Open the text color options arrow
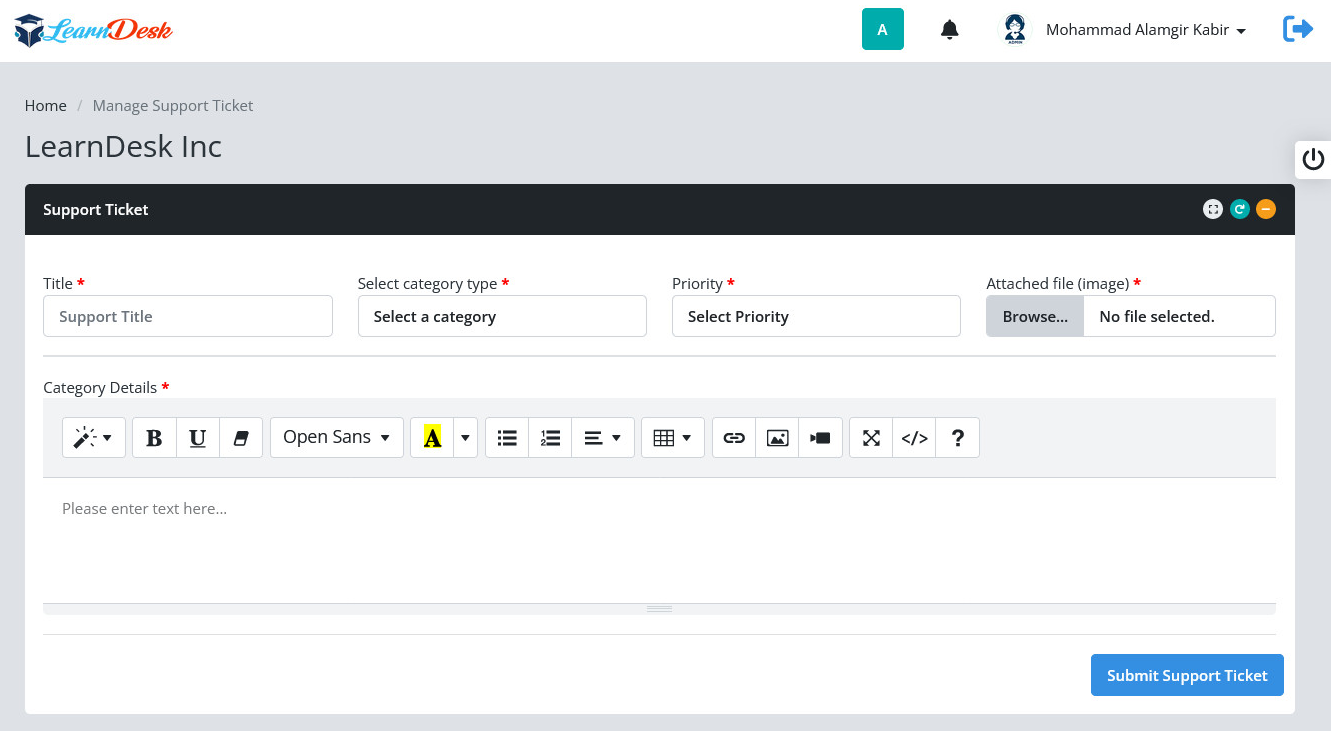This screenshot has height=731, width=1331. pyautogui.click(x=465, y=438)
